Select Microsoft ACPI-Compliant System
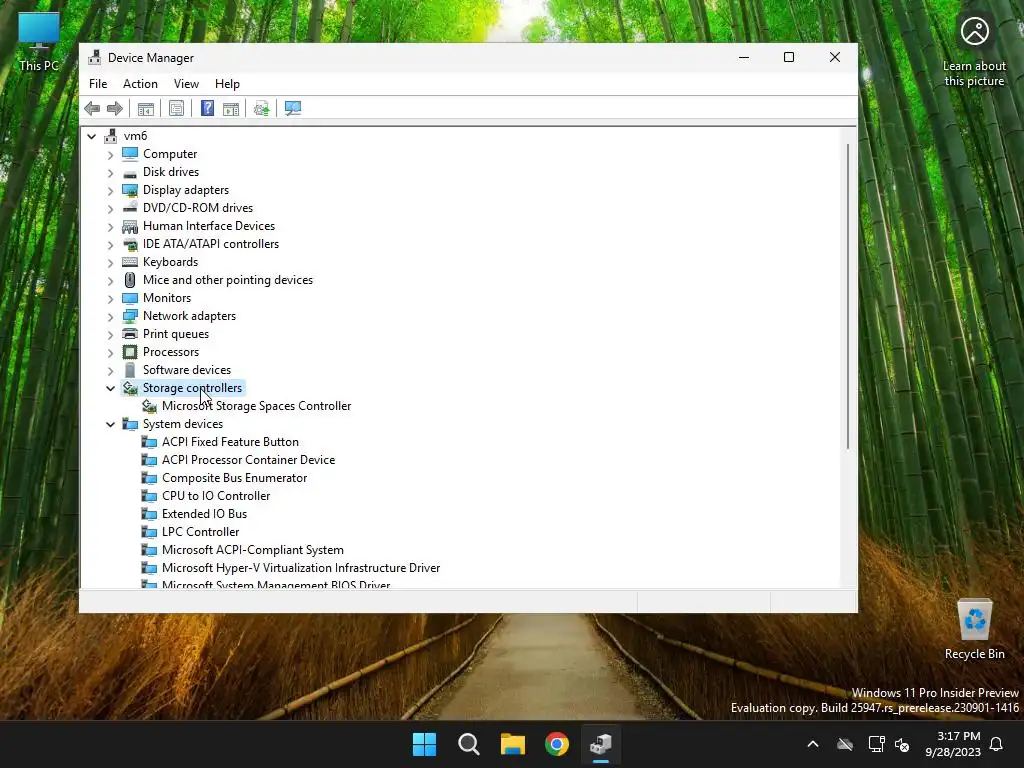Viewport: 1024px width, 768px height. click(253, 550)
